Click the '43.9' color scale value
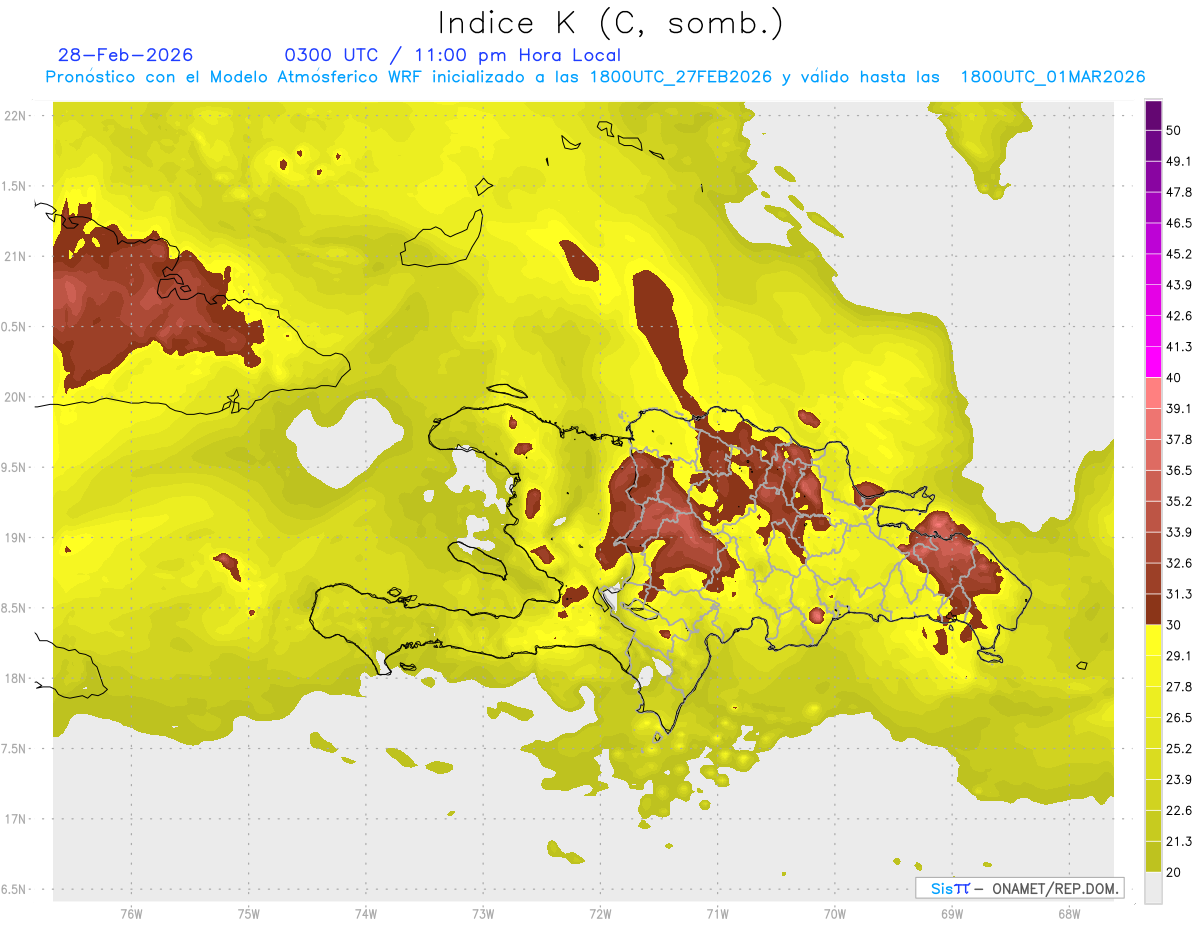1200x927 pixels. tap(1179, 285)
